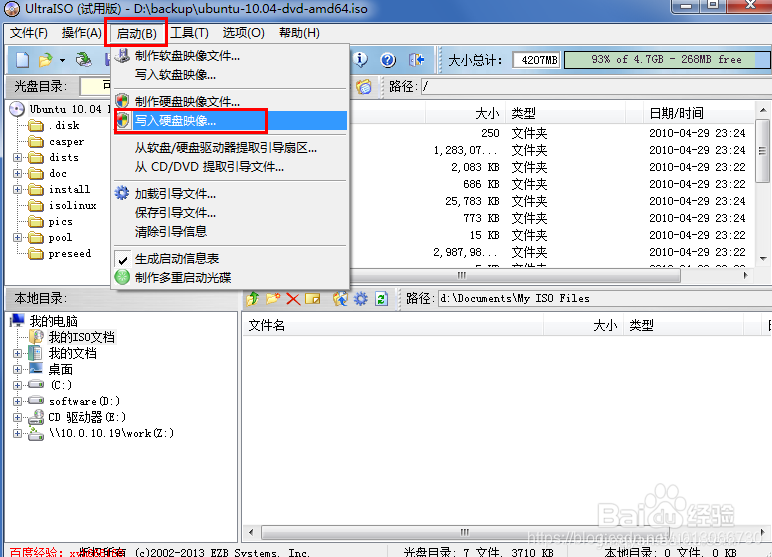
Task: Choose 写入硬盘映像... menu entry
Action: tap(230, 121)
